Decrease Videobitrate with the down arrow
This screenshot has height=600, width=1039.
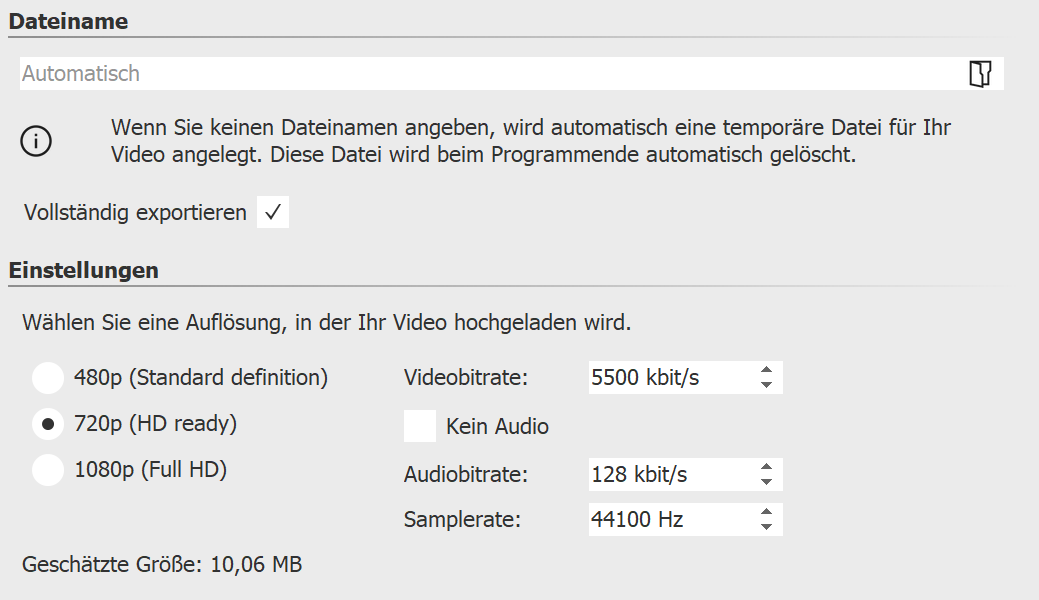766,384
